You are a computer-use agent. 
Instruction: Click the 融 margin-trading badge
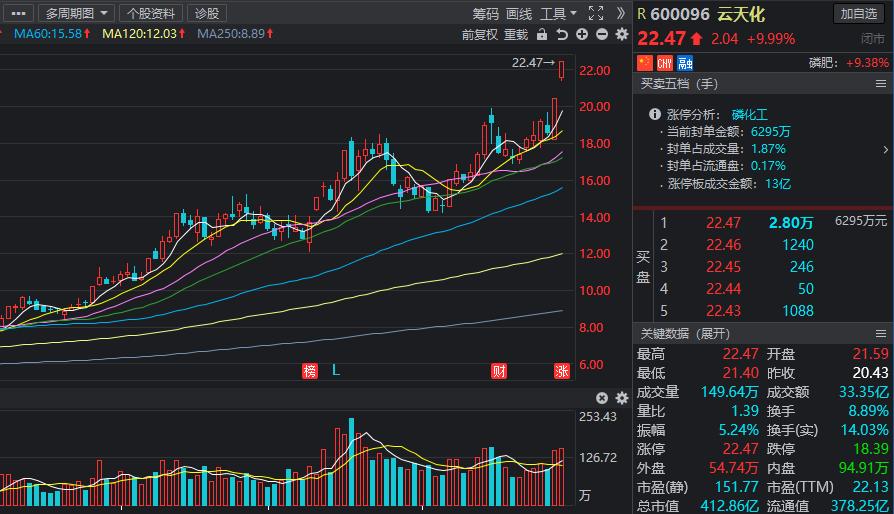tap(685, 62)
